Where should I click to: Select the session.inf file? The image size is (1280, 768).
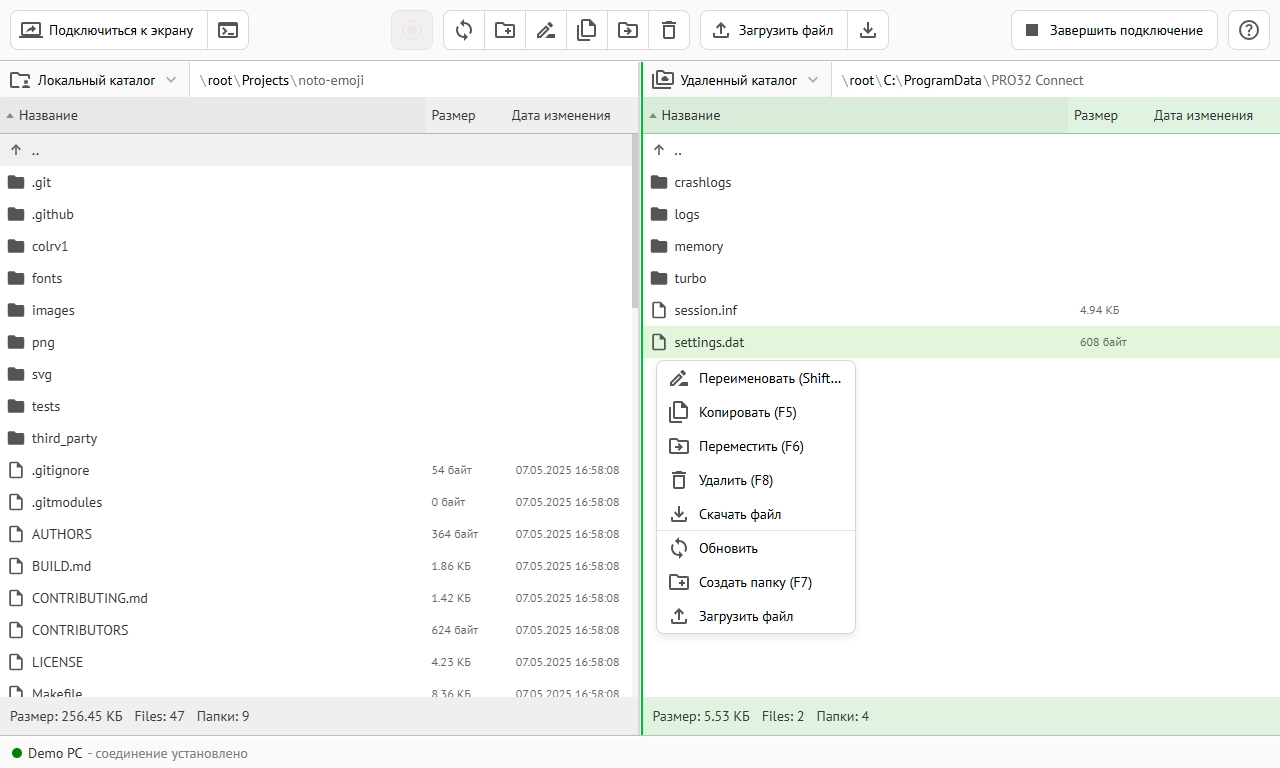pos(961,310)
